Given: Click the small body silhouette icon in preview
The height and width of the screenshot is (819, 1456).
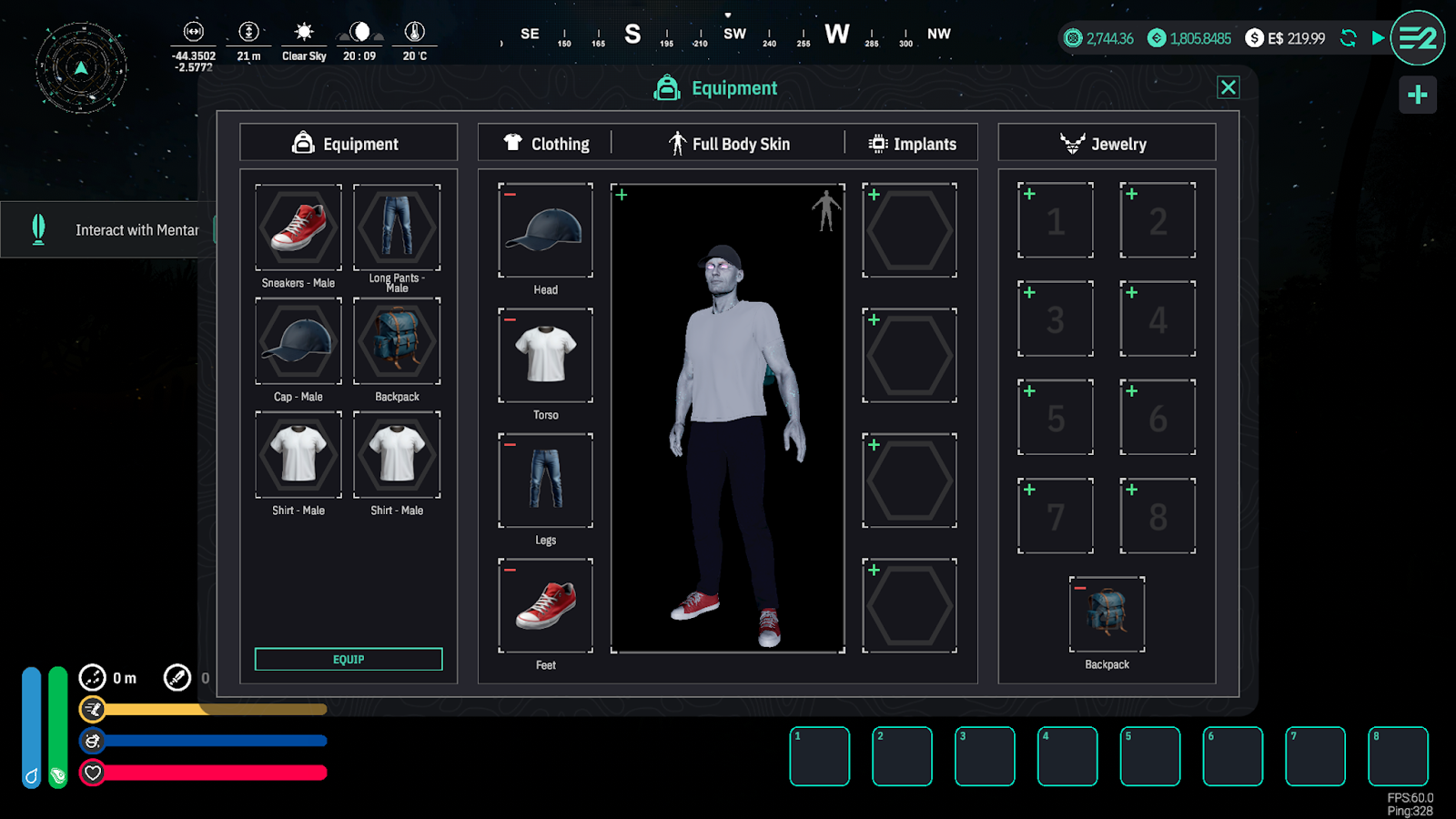Looking at the screenshot, I should [826, 210].
